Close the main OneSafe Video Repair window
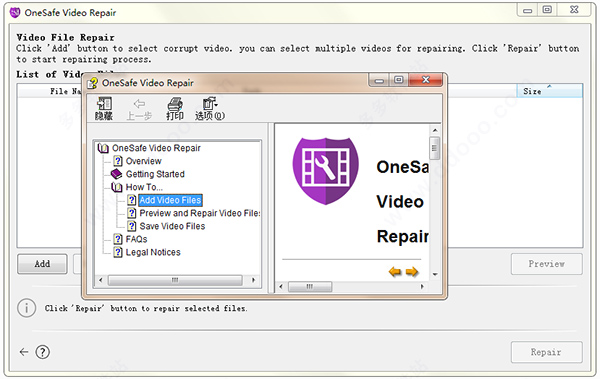The height and width of the screenshot is (379, 600). click(x=574, y=10)
